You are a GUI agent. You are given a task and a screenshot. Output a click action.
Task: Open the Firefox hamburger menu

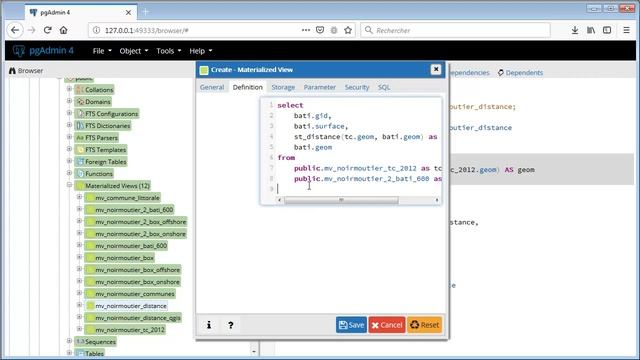(627, 30)
